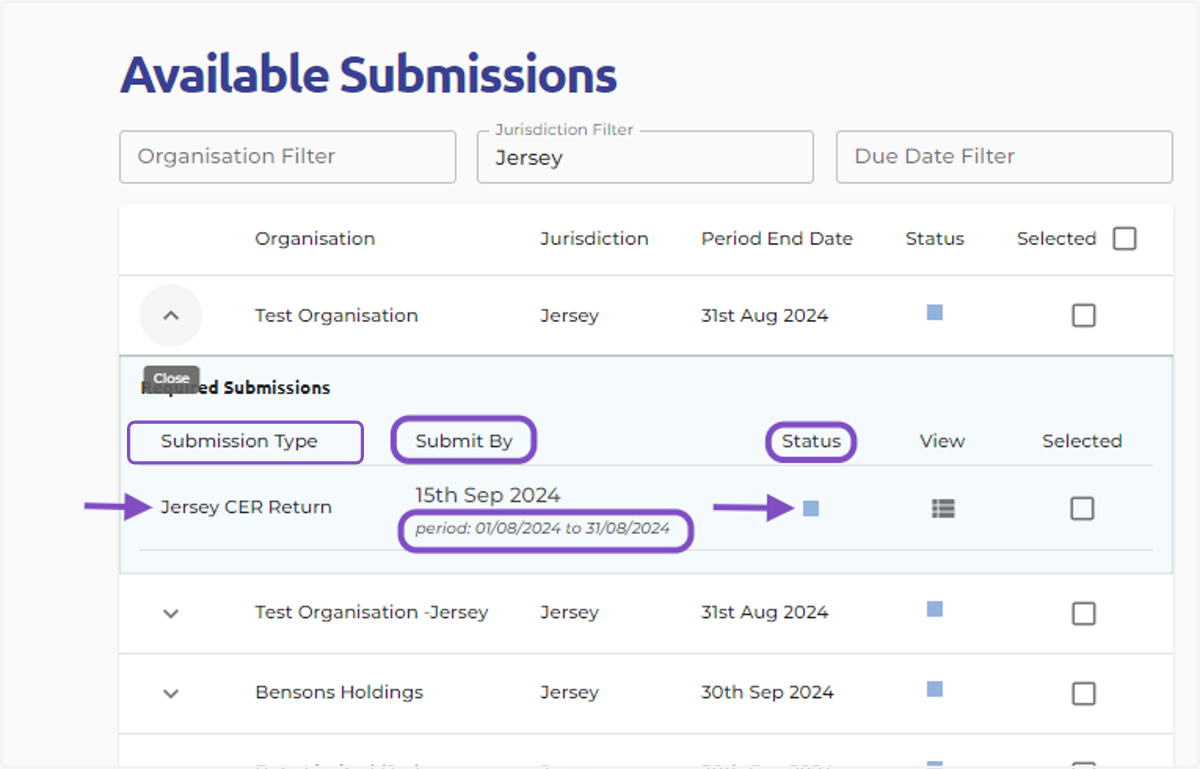Click the Status sub-header in Required Submissions
The image size is (1200, 769).
811,441
